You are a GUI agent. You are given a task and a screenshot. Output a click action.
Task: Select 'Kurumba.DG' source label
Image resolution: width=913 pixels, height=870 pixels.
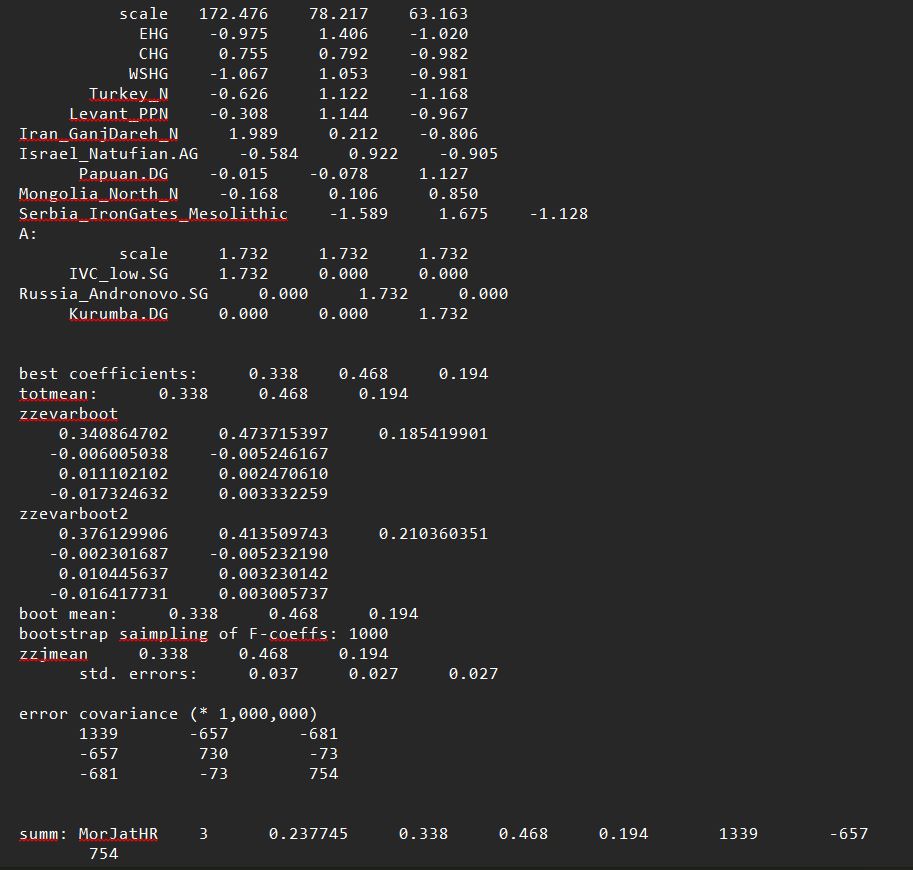(x=119, y=314)
